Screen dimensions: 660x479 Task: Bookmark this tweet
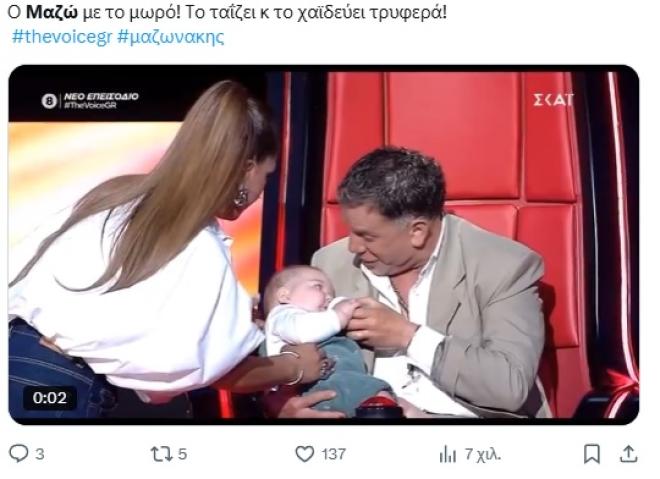point(591,454)
